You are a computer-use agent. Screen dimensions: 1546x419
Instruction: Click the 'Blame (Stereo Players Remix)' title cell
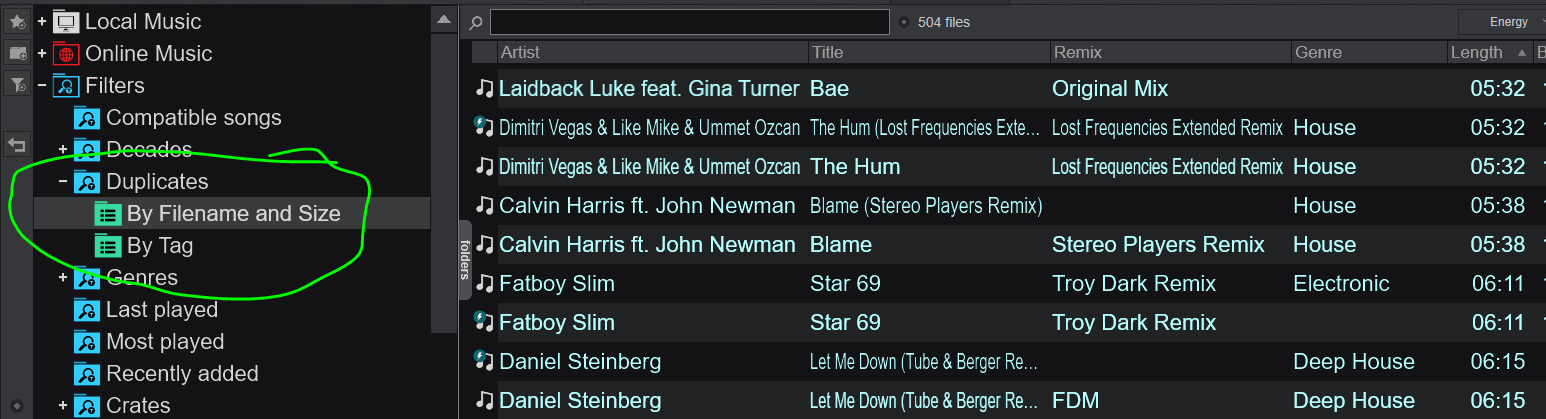pos(926,205)
